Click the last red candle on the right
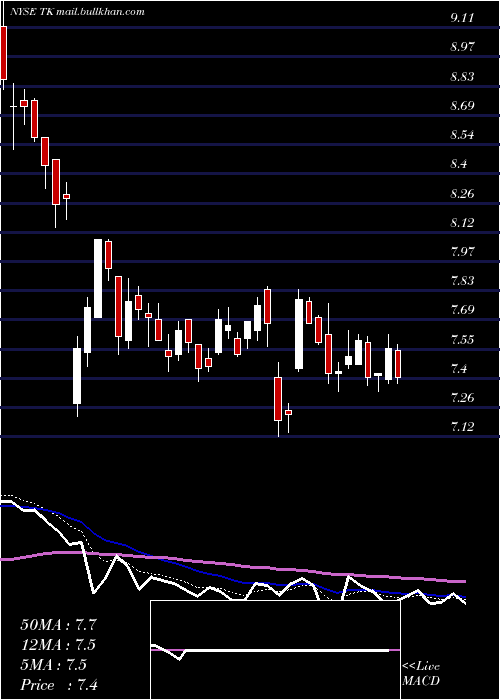 pos(398,364)
